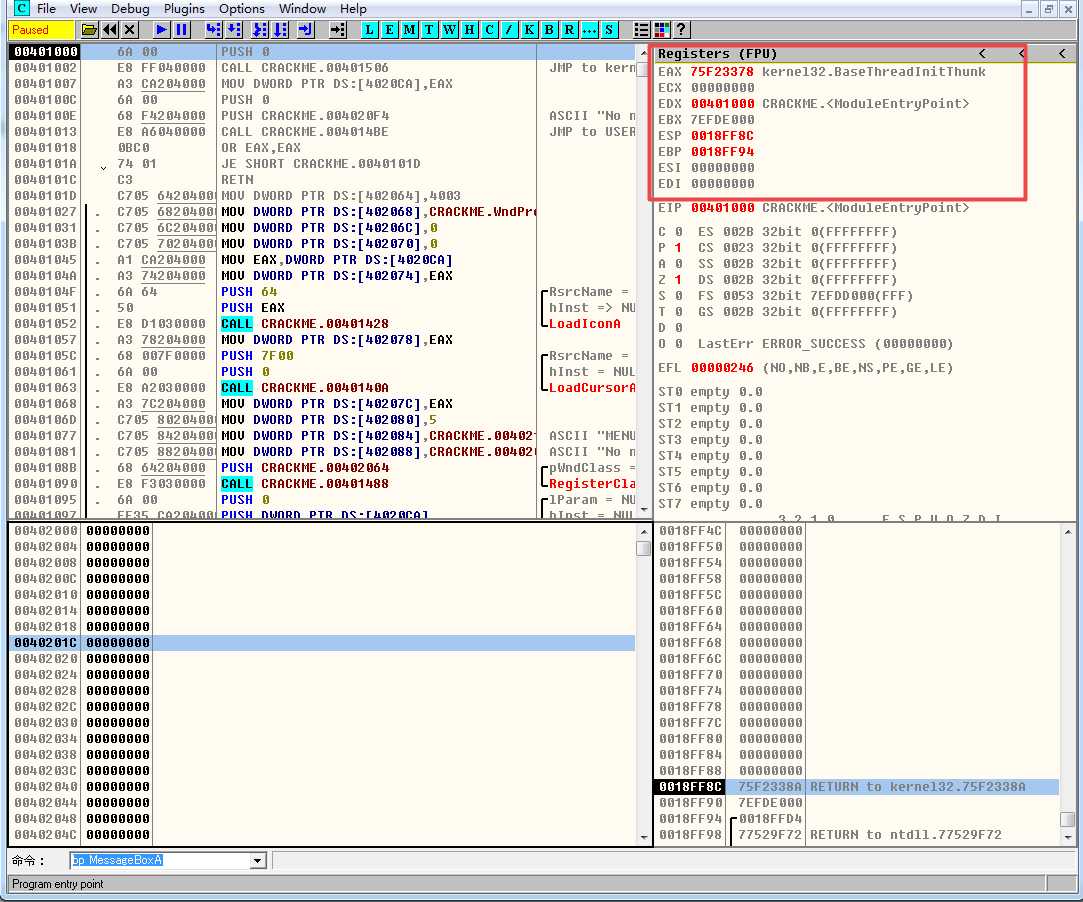Show the Breakpoints window (B)
The image size is (1083, 902).
coord(549,30)
